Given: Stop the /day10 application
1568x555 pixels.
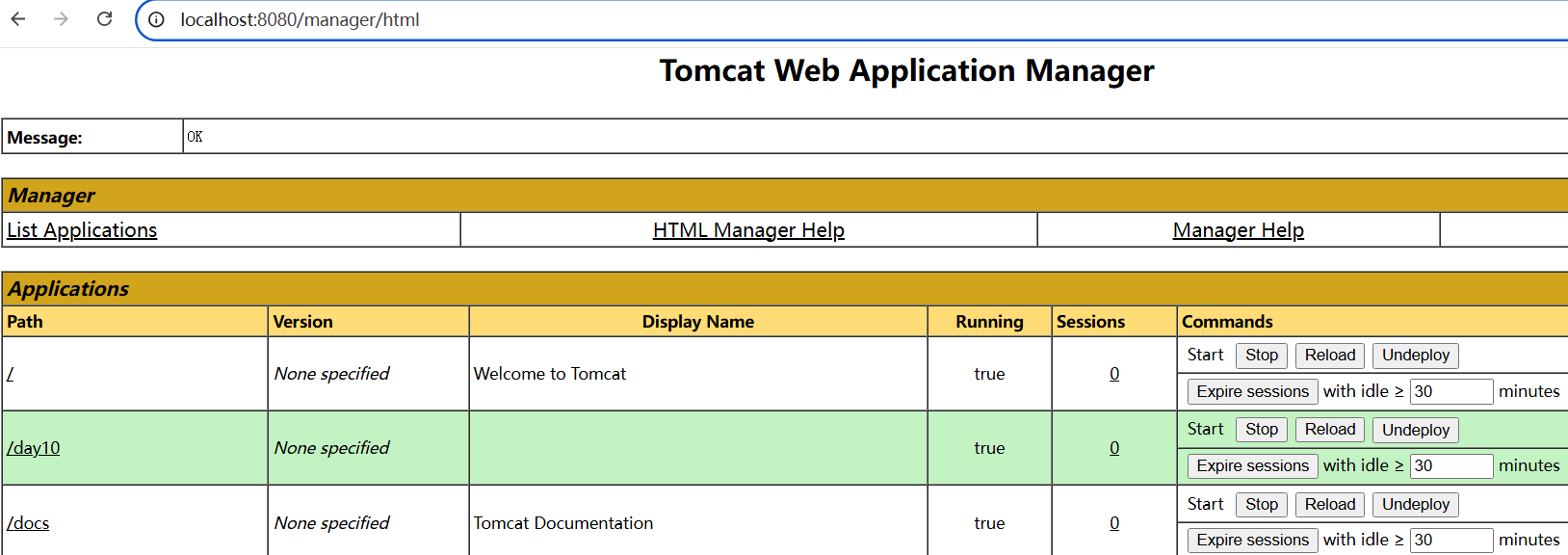Looking at the screenshot, I should pyautogui.click(x=1262, y=430).
